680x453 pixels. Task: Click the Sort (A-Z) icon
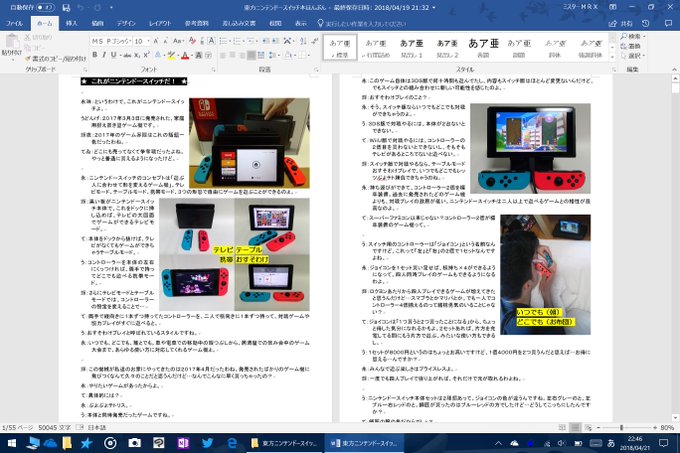(x=303, y=41)
